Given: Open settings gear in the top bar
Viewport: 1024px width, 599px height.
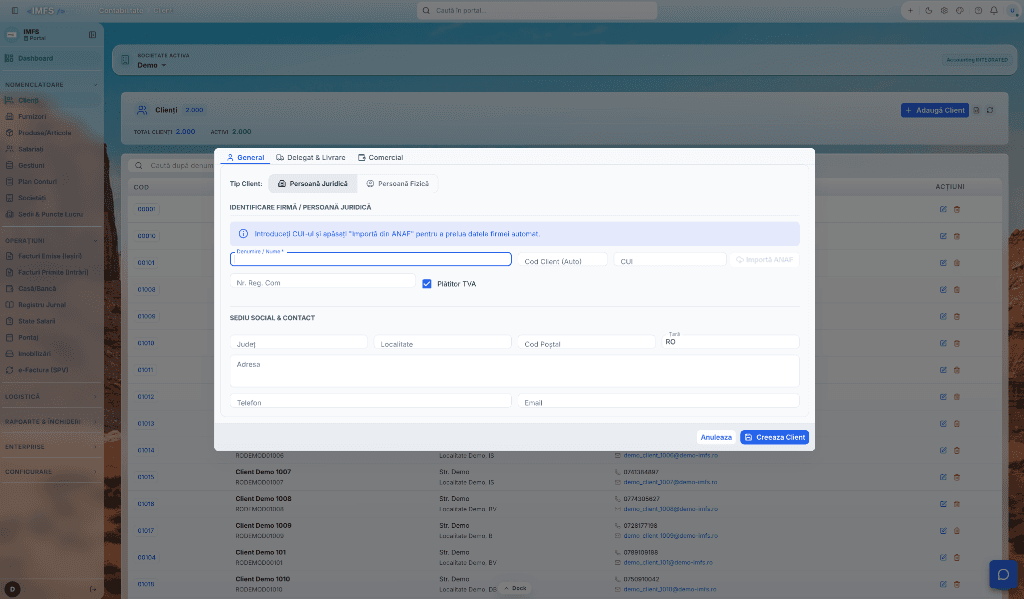Looking at the screenshot, I should coord(944,10).
